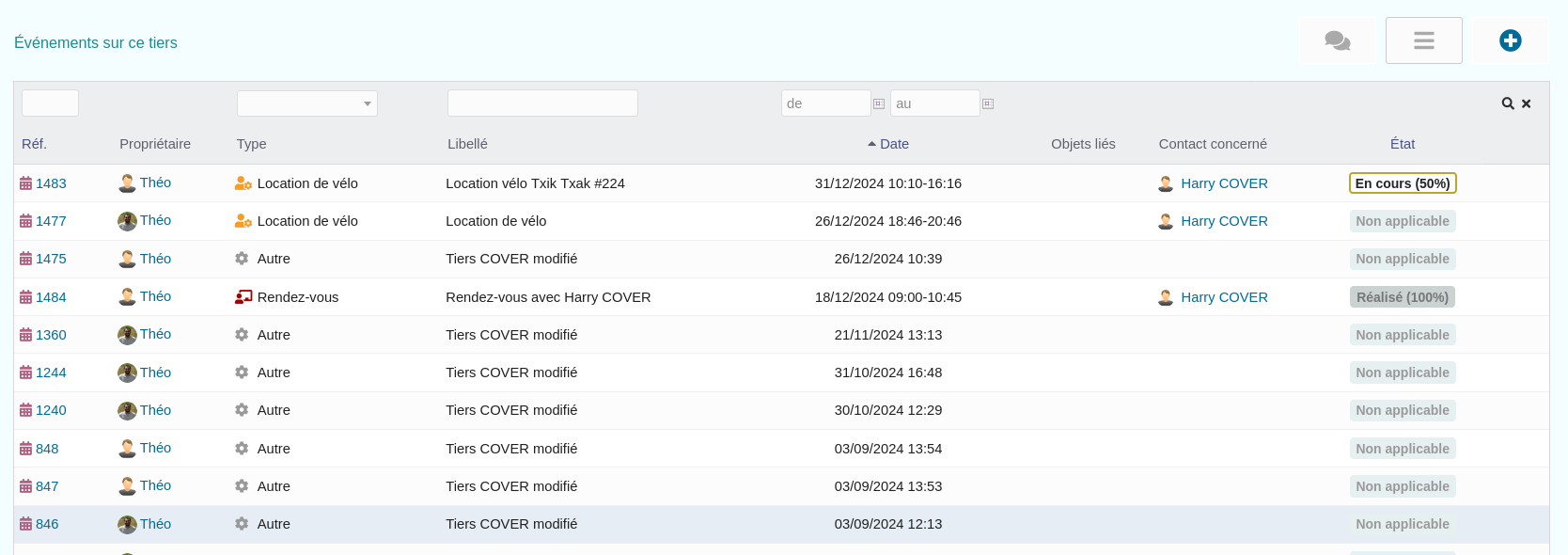Click the 'En cours (50%)' status badge
The height and width of the screenshot is (555, 1568).
[1402, 183]
